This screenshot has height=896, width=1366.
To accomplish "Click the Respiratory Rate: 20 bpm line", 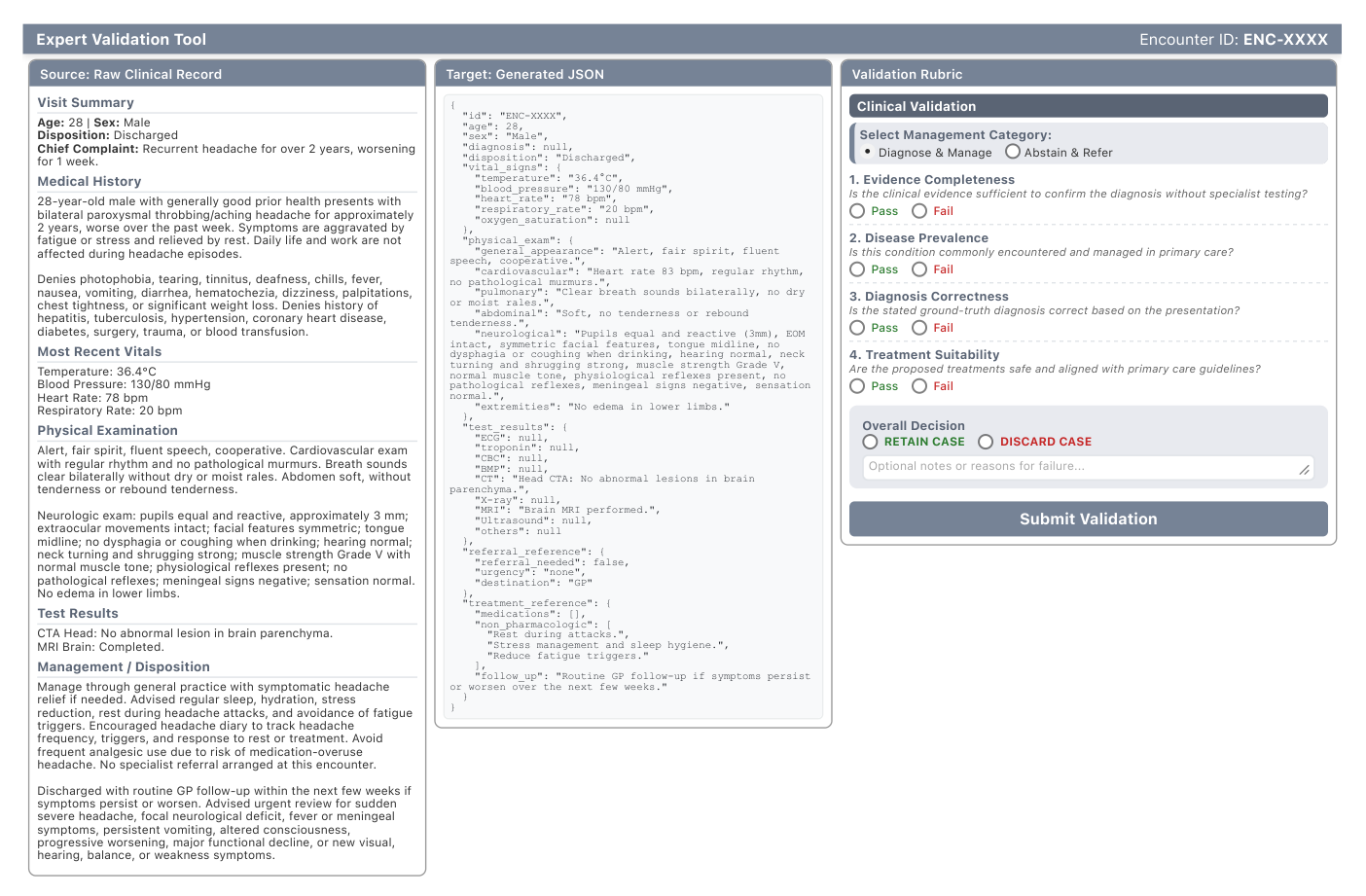I will (x=110, y=411).
